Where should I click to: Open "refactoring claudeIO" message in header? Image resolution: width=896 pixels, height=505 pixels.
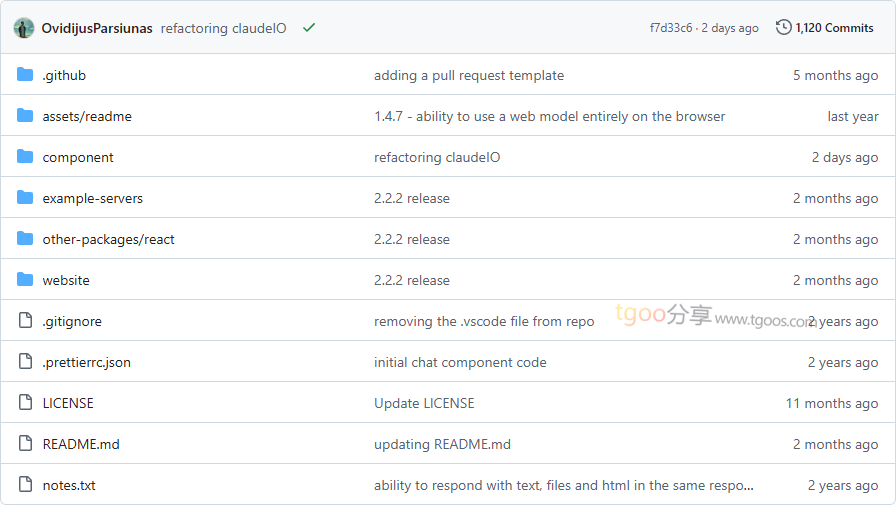pyautogui.click(x=223, y=29)
